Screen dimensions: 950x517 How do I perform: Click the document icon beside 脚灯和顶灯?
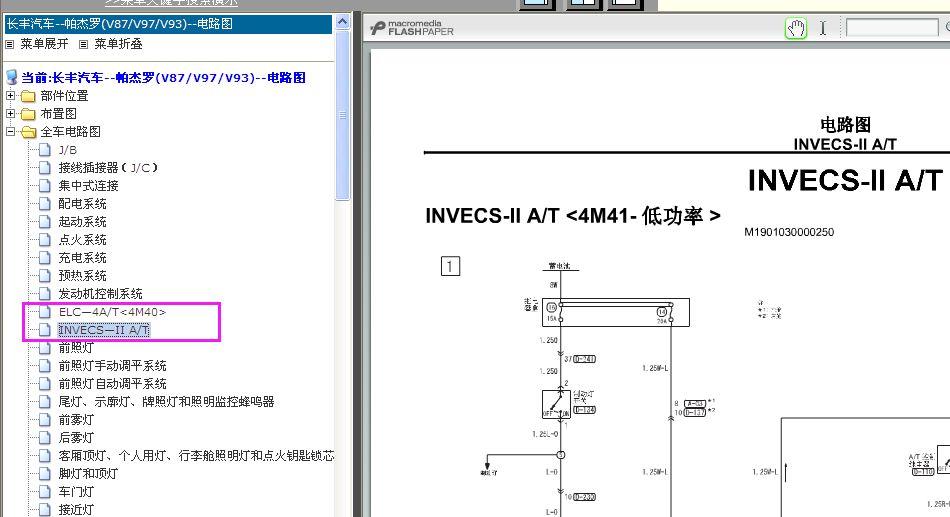(44, 473)
